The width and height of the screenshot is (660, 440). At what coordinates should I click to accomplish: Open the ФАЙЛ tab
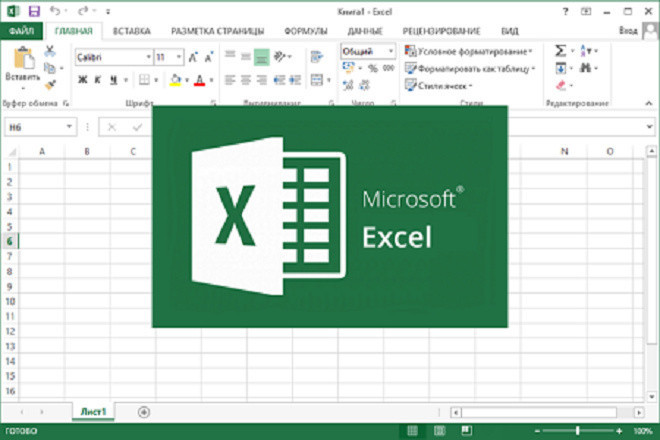[21, 31]
